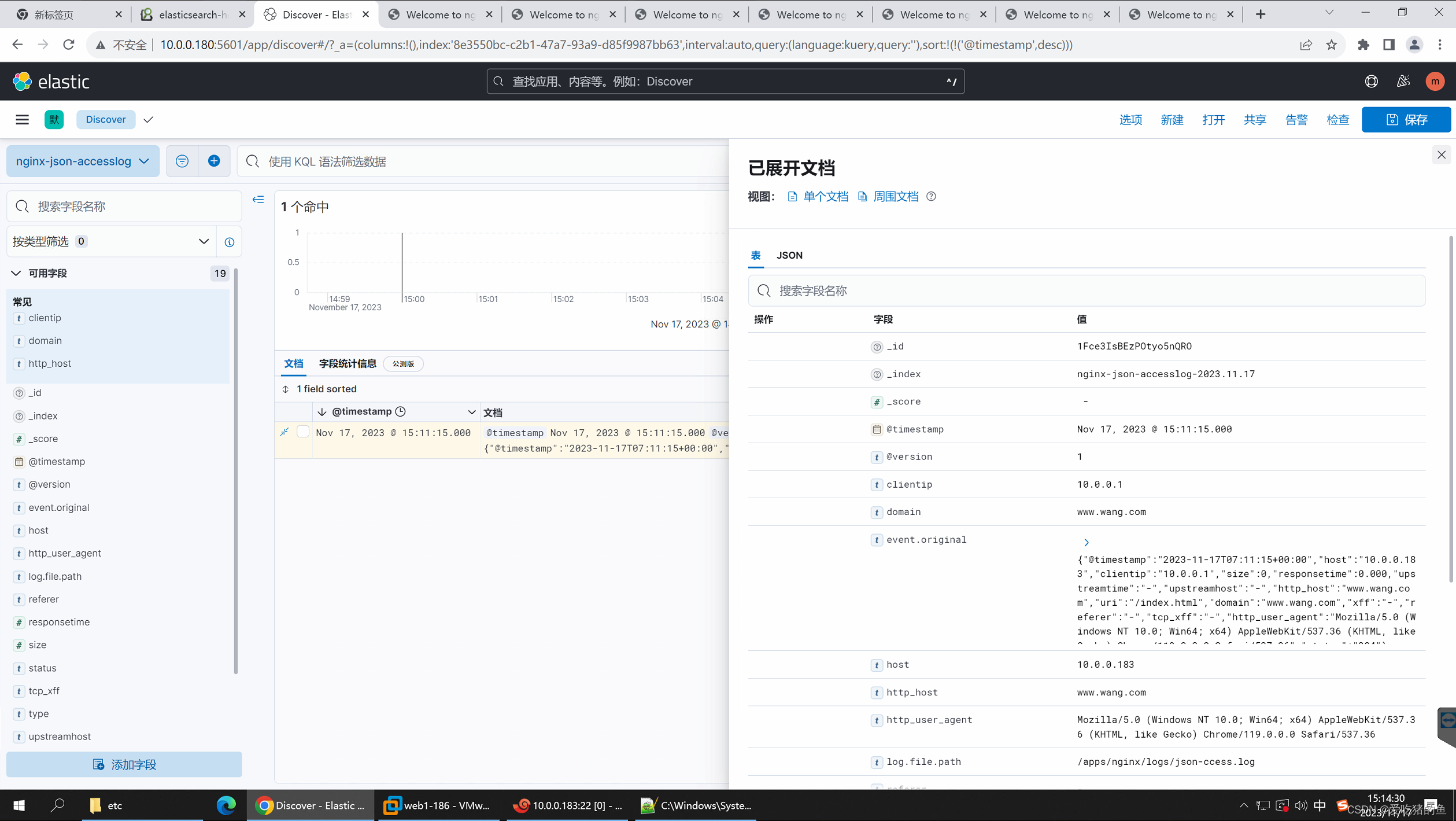Image resolution: width=1456 pixels, height=821 pixels.
Task: Click the sidebar 搜索字段名称 search field
Action: point(124,206)
